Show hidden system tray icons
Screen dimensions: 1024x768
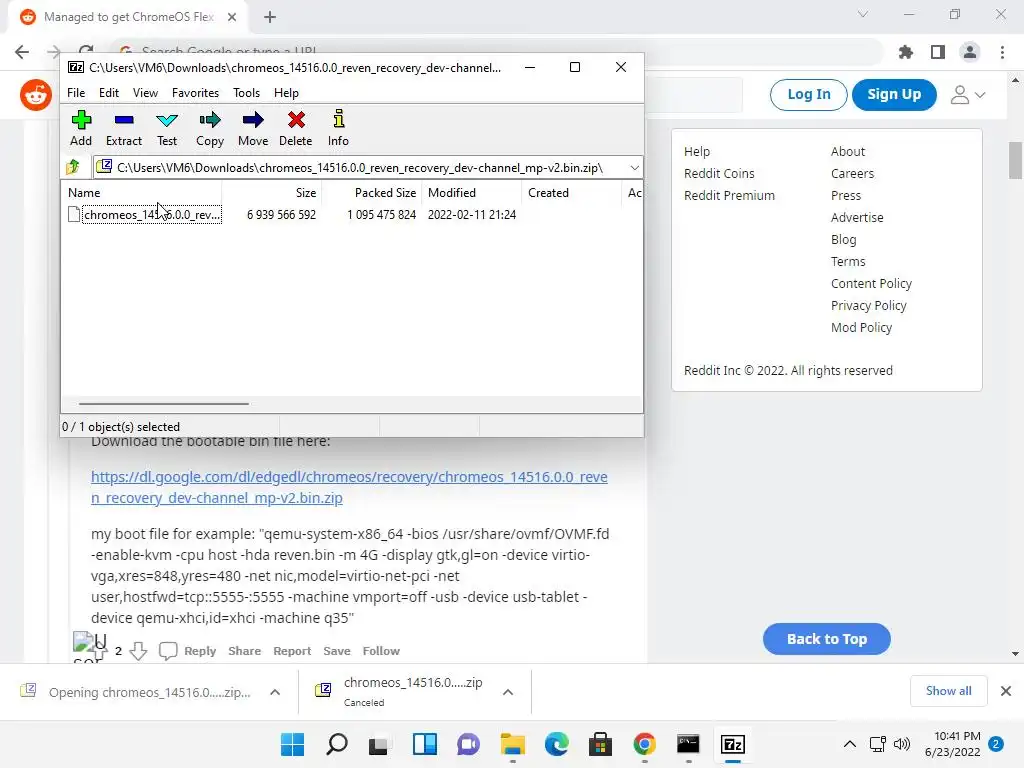coord(850,744)
